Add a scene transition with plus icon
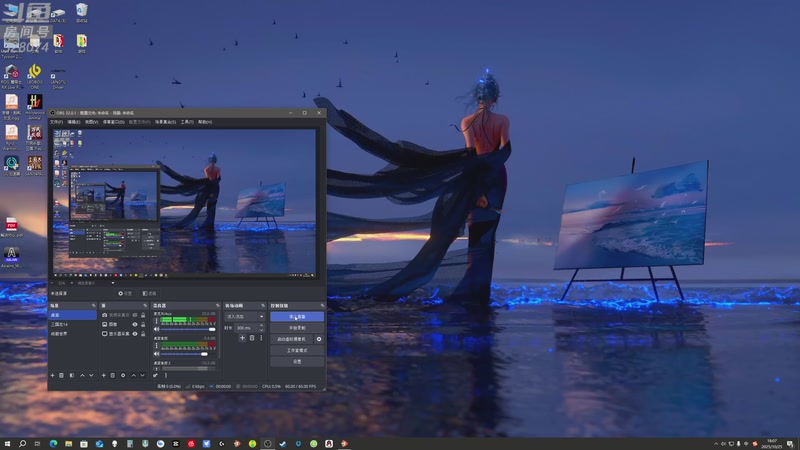This screenshot has height=450, width=800. tap(243, 338)
